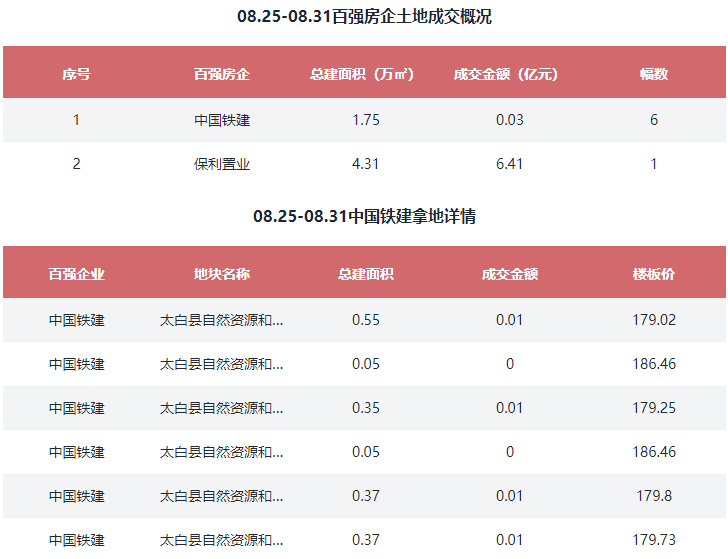Click the value 1.75
This screenshot has height=559, width=728.
tap(366, 120)
